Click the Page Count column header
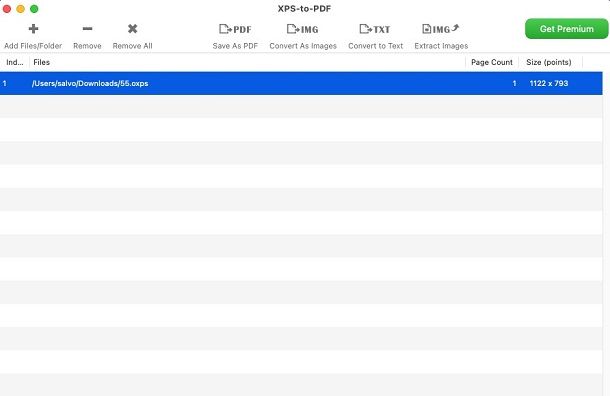This screenshot has width=610, height=396. click(492, 62)
